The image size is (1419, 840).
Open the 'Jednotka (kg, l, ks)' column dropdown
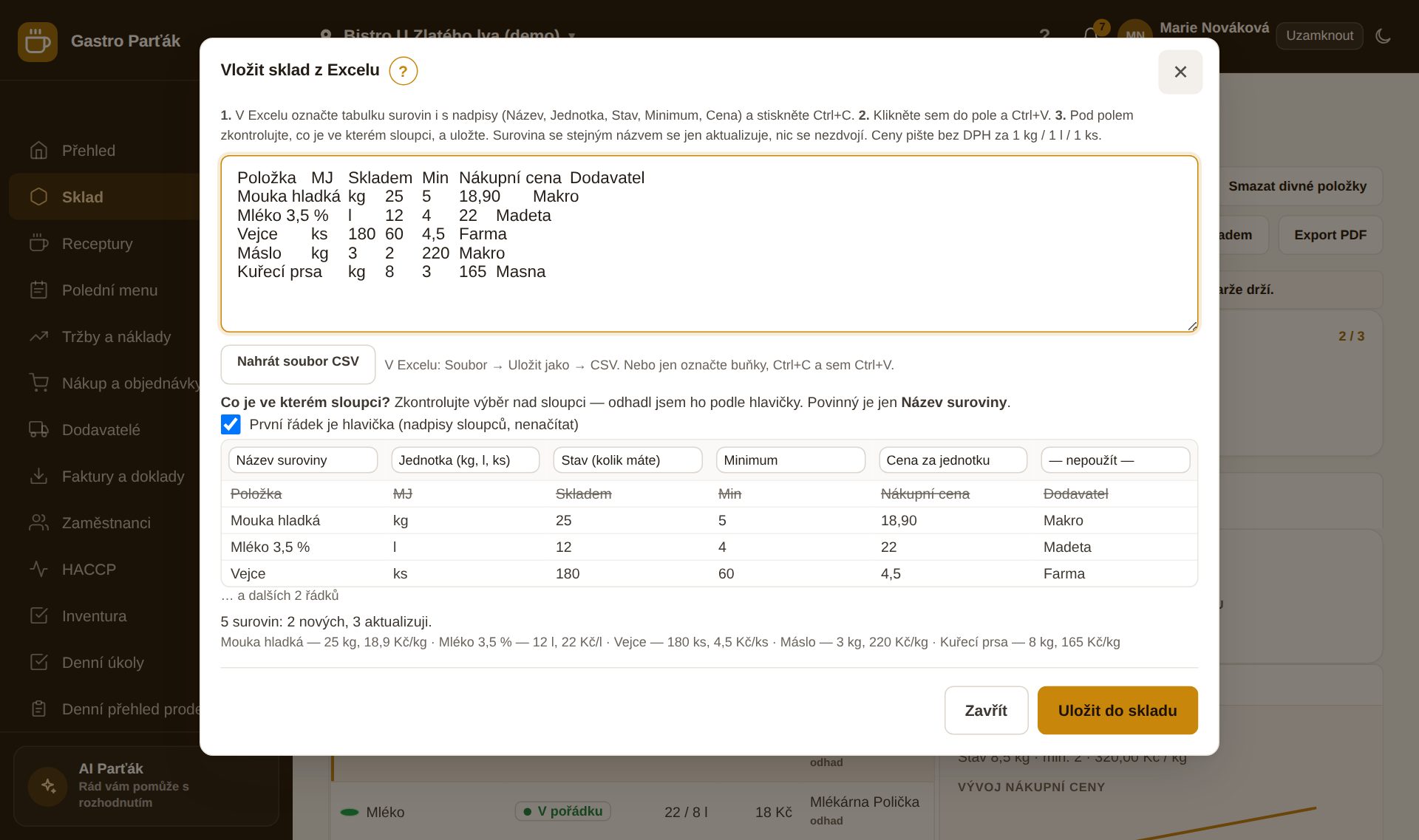click(x=466, y=460)
